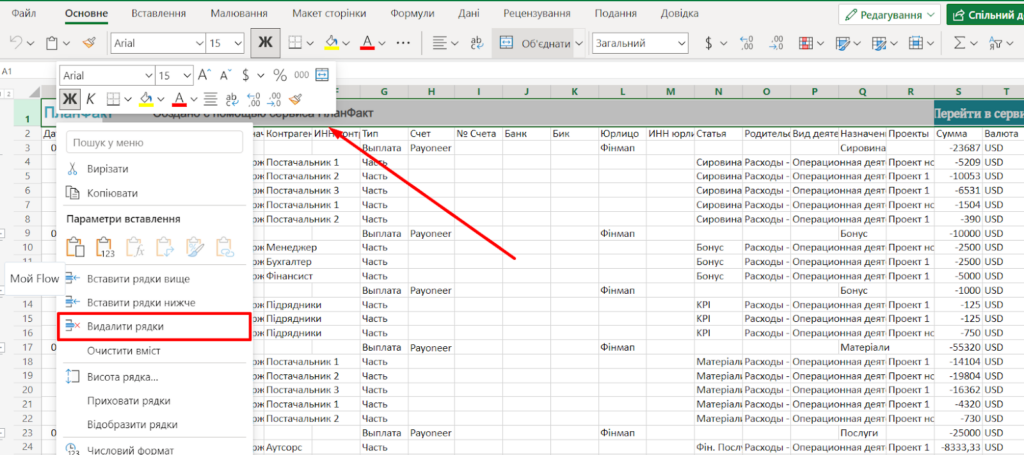Image resolution: width=1024 pixels, height=455 pixels.
Task: Click the AutoSum sigma icon
Action: click(959, 43)
